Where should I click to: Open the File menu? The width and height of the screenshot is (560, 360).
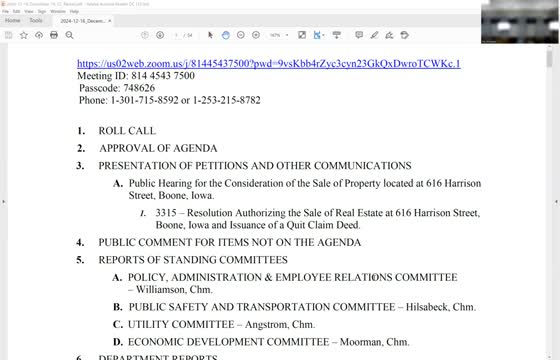5,11
